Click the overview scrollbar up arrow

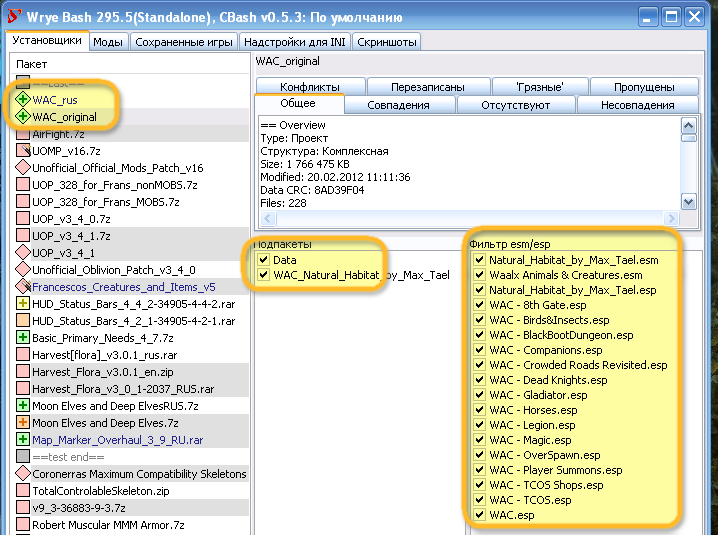689,125
